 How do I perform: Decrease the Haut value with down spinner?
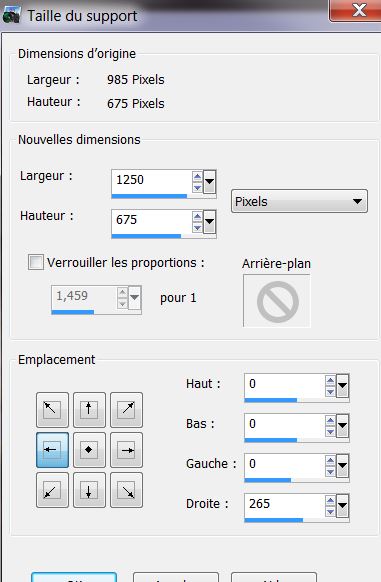point(330,392)
